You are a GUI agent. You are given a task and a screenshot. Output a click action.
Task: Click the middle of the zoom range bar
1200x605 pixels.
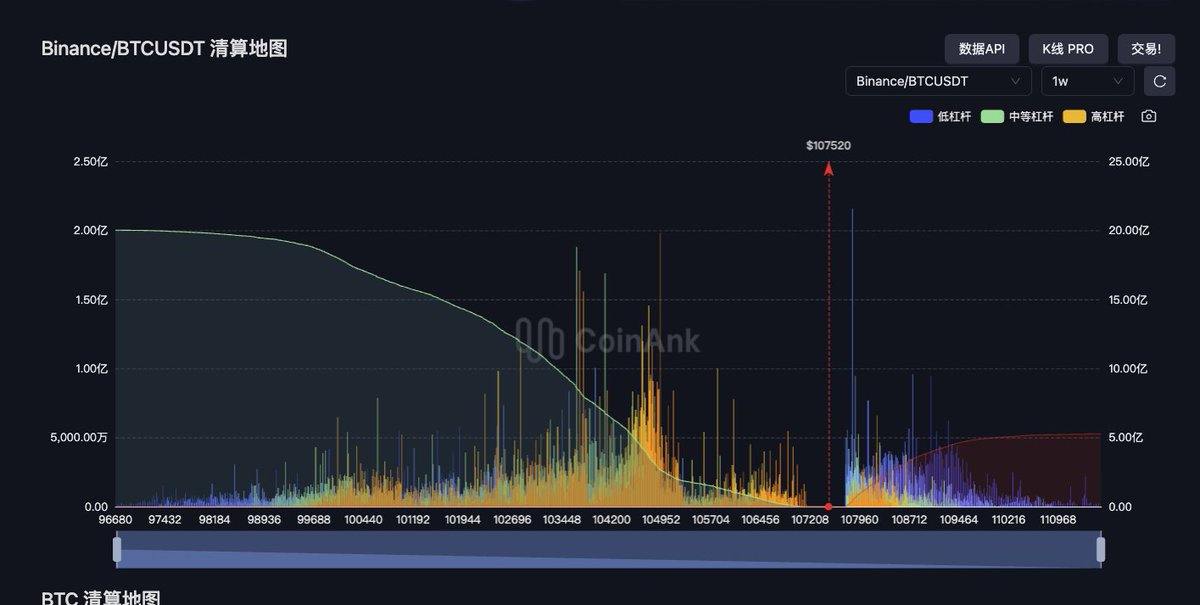click(609, 549)
